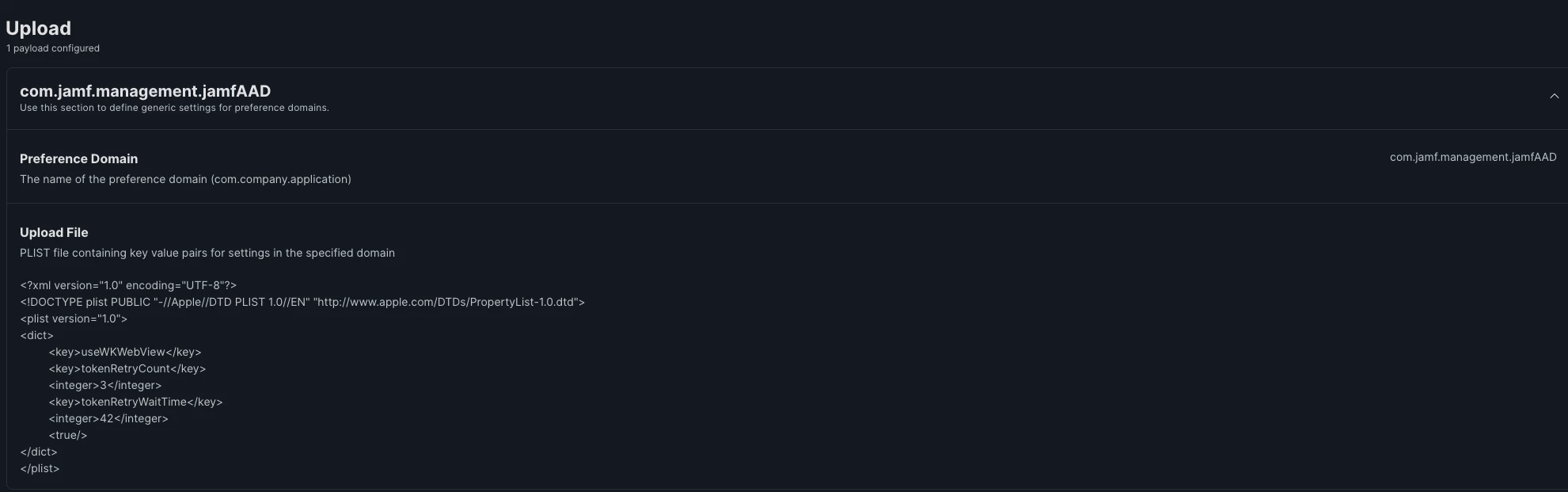Select the plist version="1.0" line
This screenshot has height=492, width=1568.
click(x=74, y=318)
